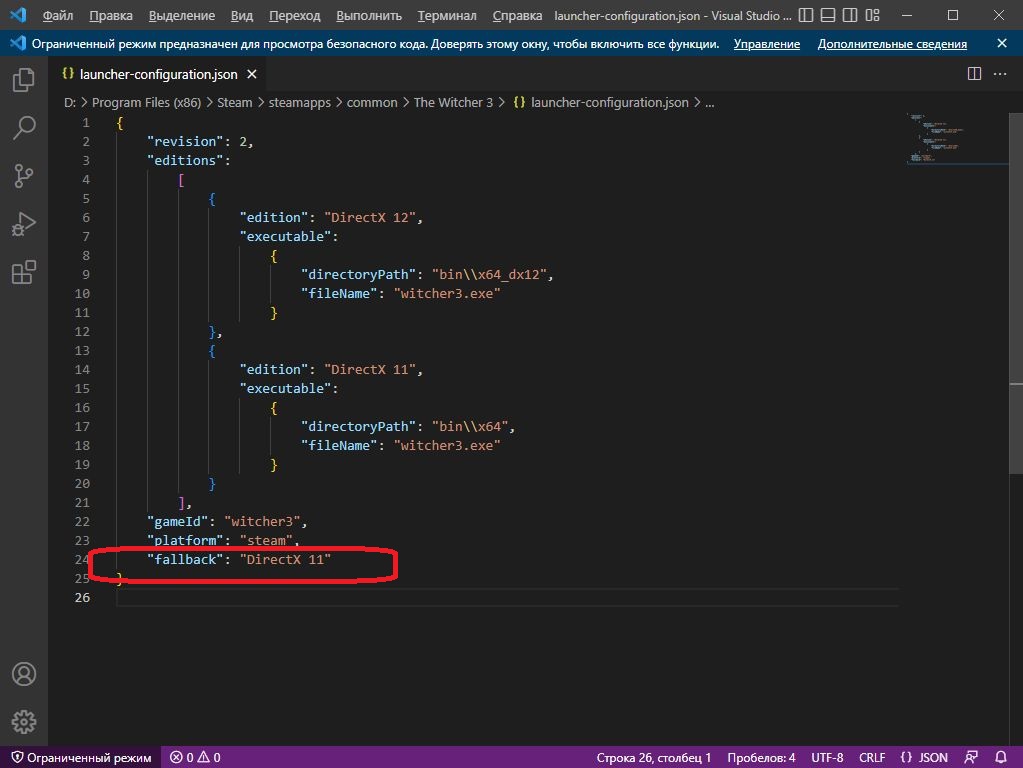
Task: Click the Ограниченный режим shield status item
Action: click(81, 757)
